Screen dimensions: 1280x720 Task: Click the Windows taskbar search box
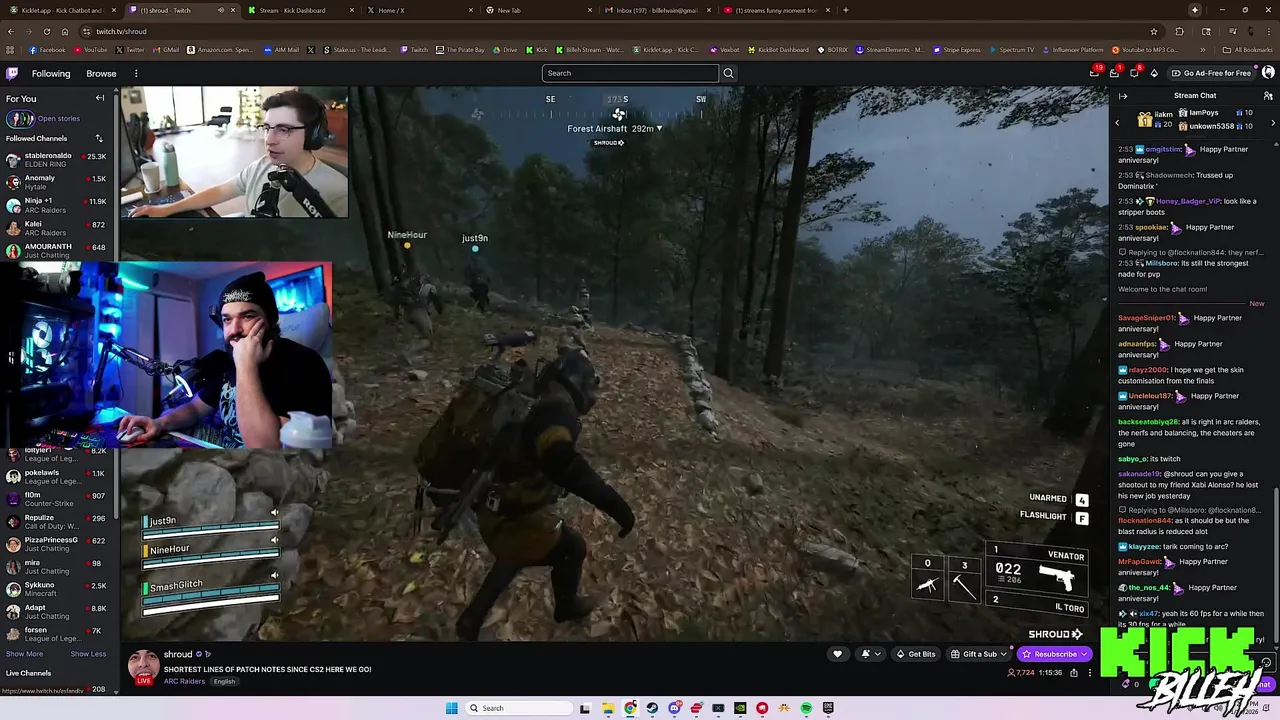tap(520, 708)
